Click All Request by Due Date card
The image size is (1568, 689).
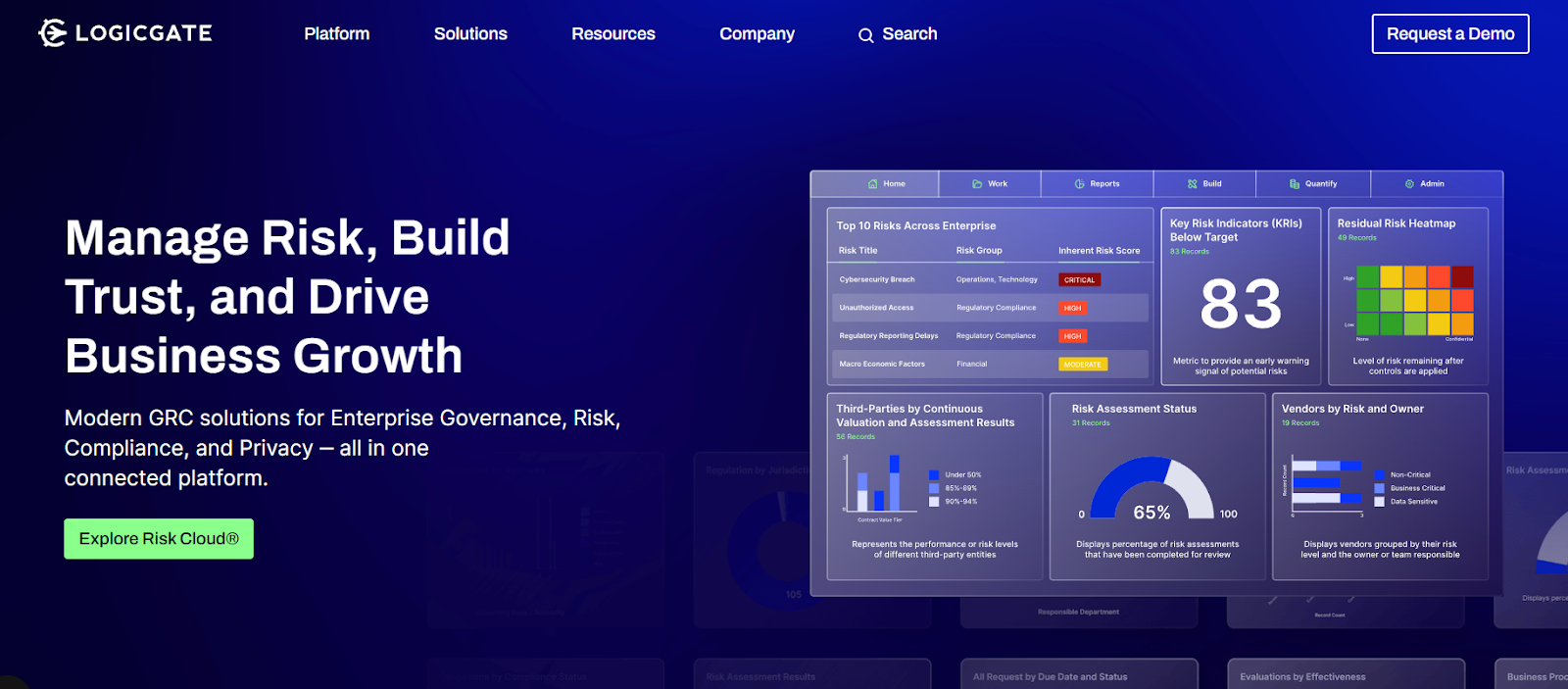[x=1079, y=674]
